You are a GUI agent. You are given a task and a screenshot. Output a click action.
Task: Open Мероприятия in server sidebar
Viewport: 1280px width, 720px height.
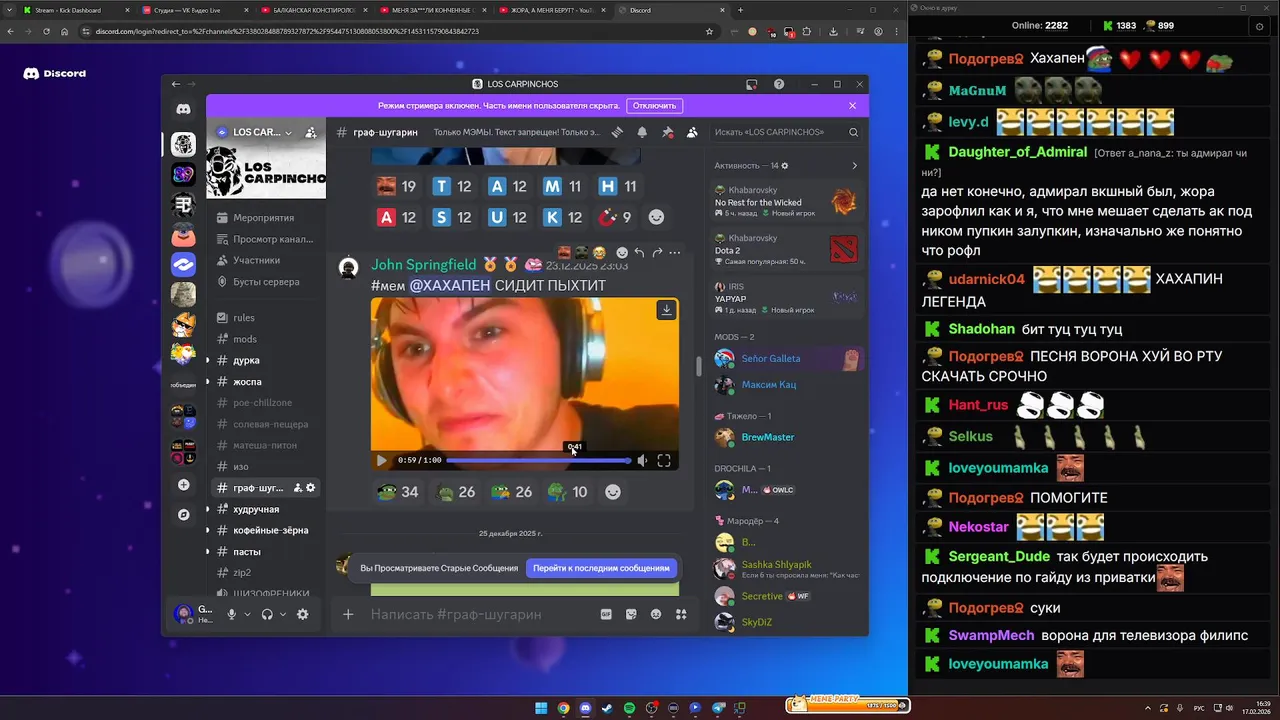(267, 218)
